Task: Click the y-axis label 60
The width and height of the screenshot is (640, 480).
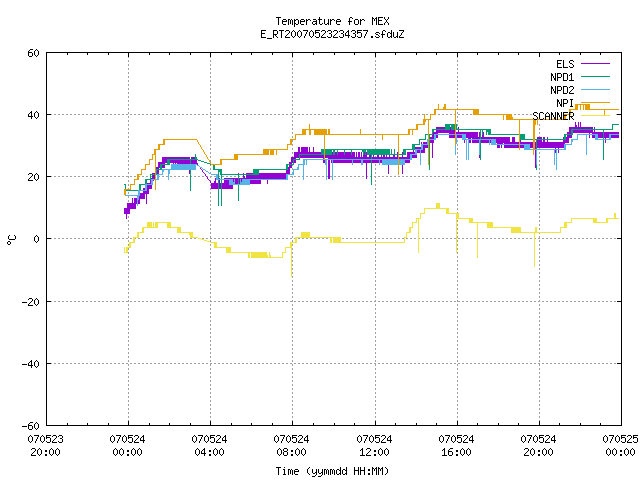Action: coord(33,53)
